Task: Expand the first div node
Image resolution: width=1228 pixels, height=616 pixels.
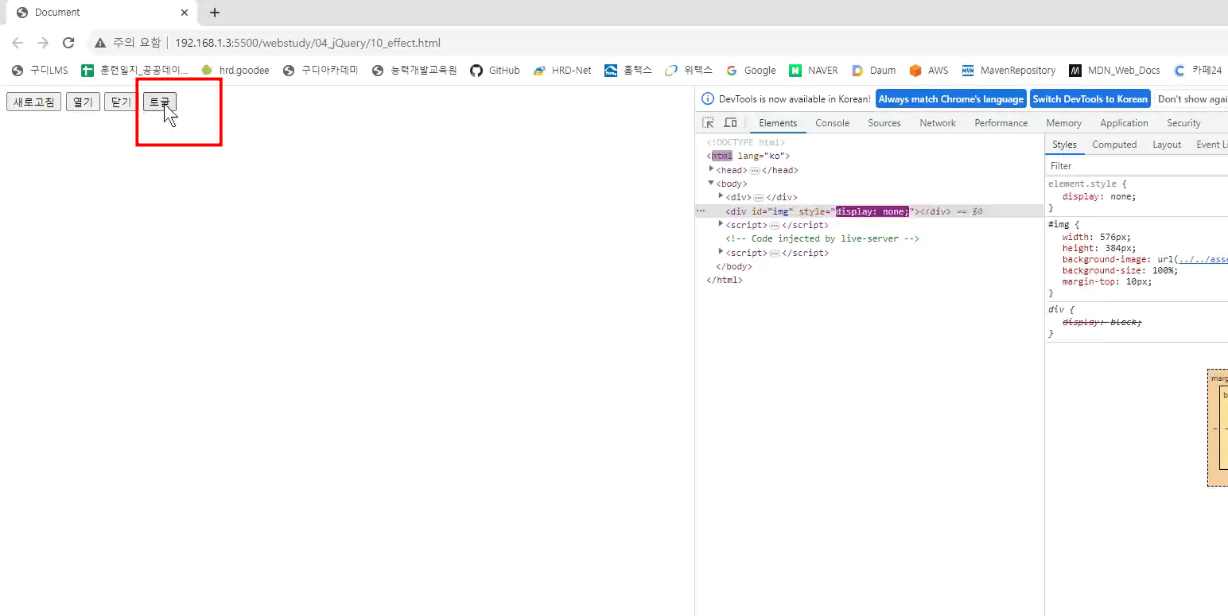Action: tap(721, 197)
